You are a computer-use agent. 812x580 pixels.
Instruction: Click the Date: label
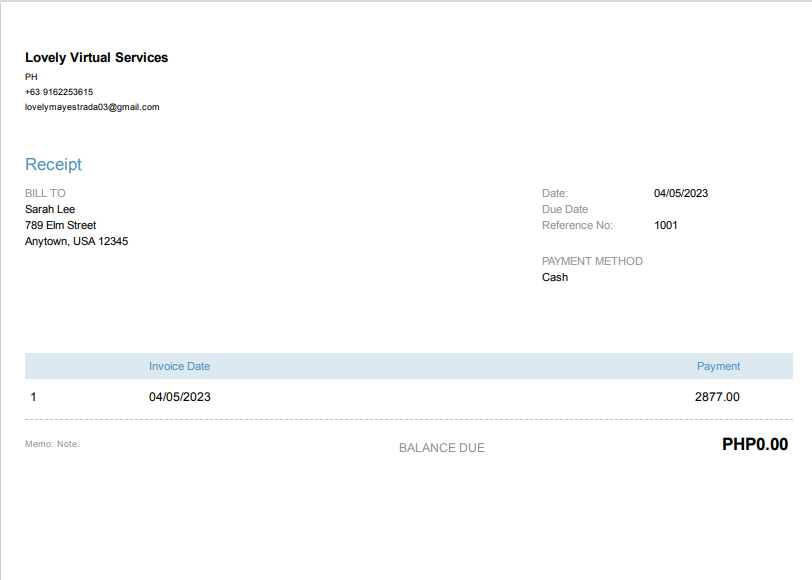click(555, 193)
